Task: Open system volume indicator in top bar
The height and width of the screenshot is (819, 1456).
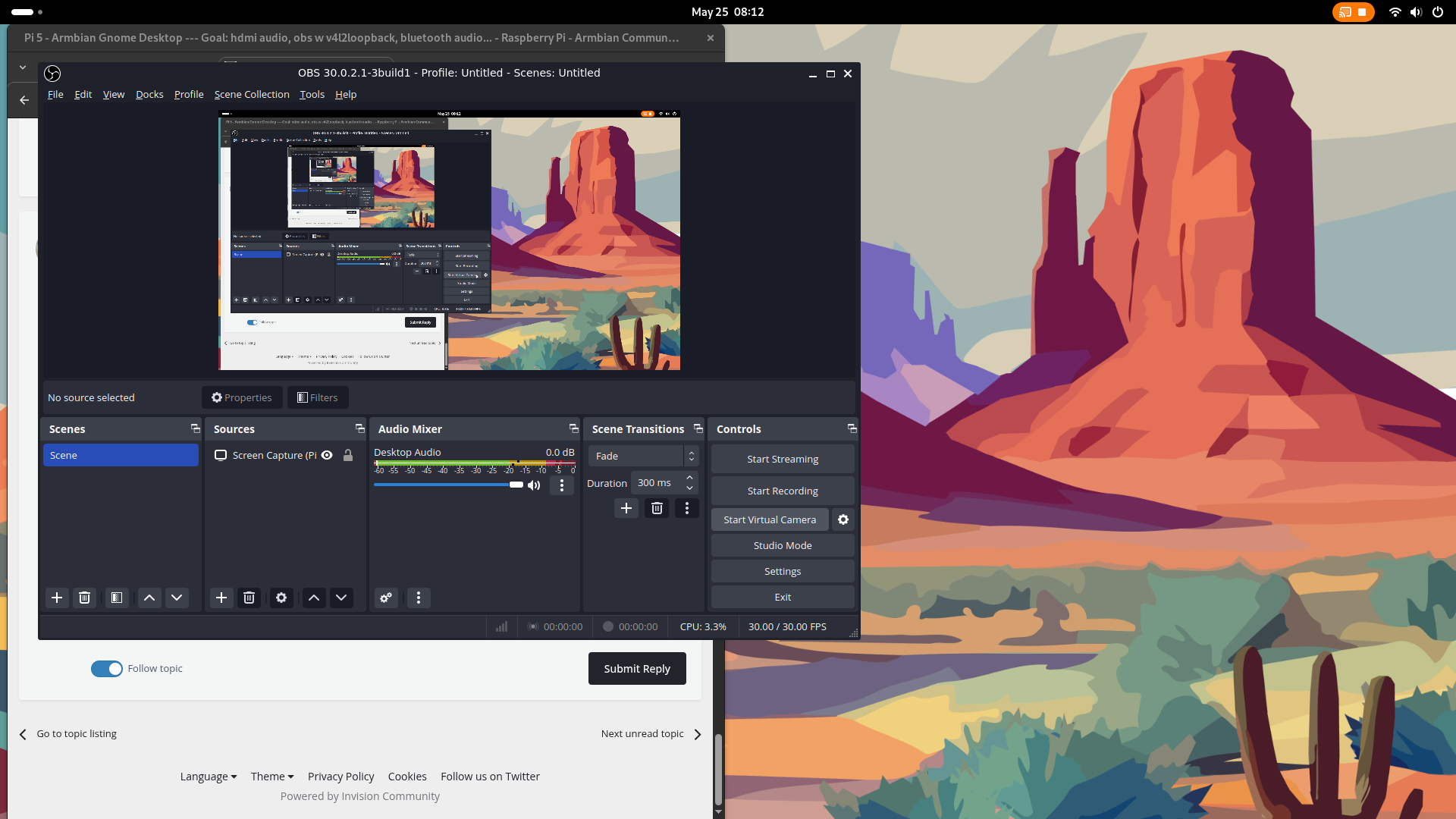Action: pyautogui.click(x=1416, y=12)
